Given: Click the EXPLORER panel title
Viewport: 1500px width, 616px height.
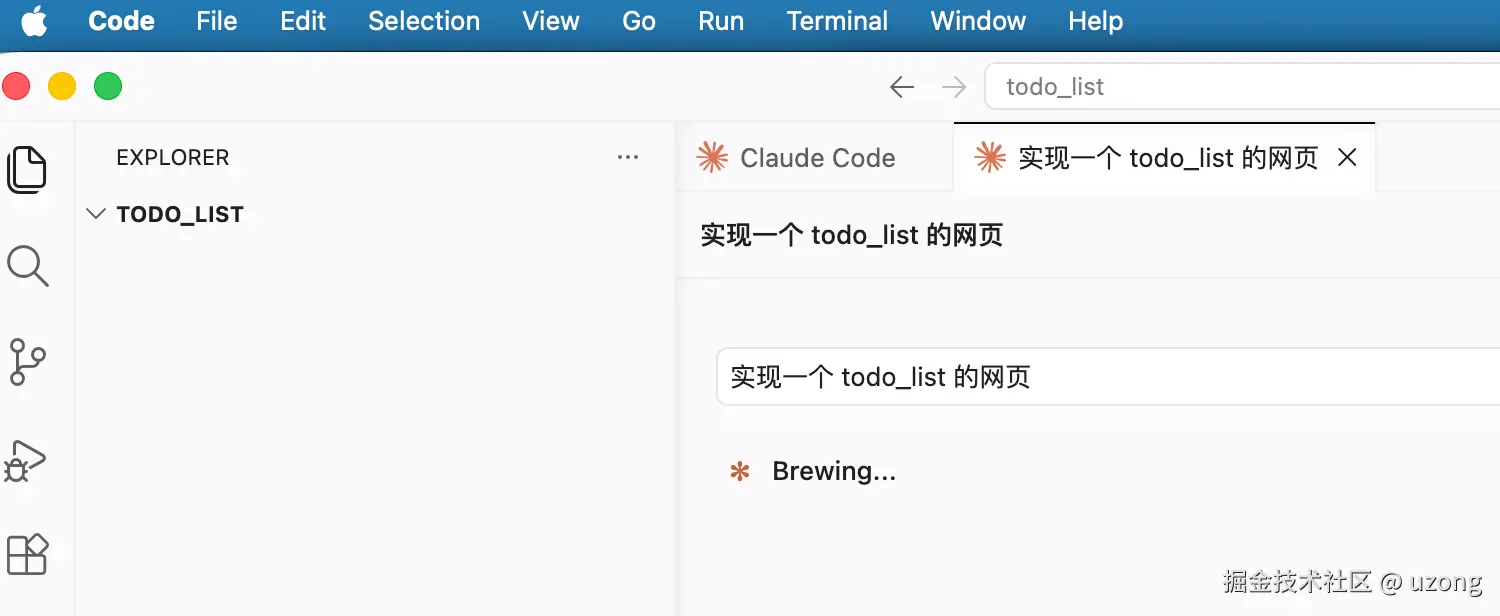Looking at the screenshot, I should pos(173,158).
